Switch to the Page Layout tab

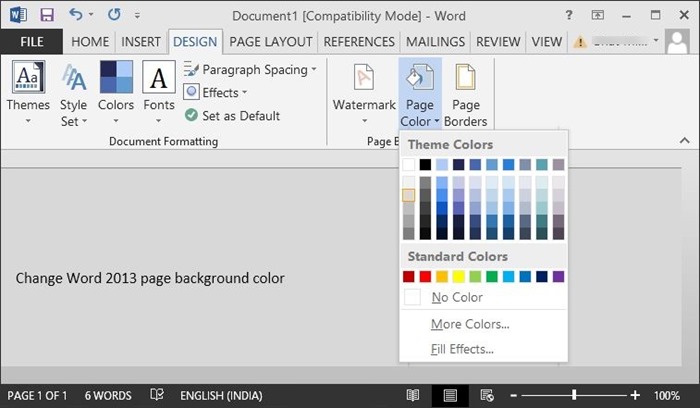pos(271,41)
